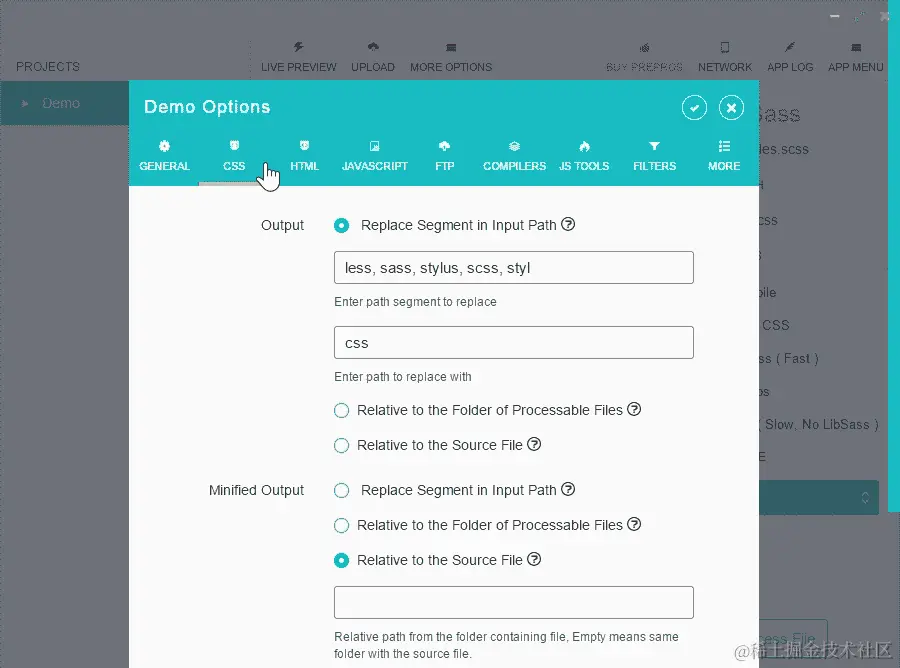Screen dimensions: 900x668
Task: Open the Filters tab
Action: [654, 156]
